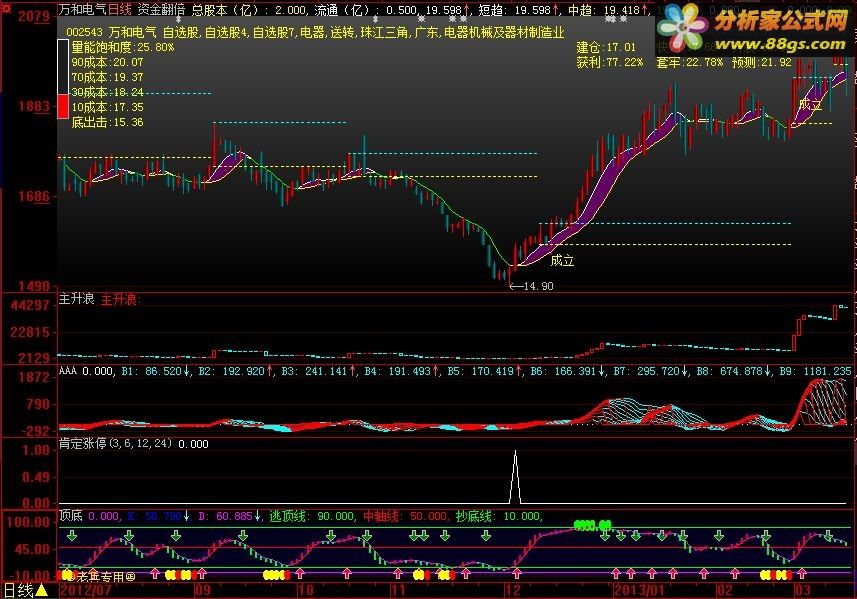Click the 资金翻倍 indicator name
Image resolution: width=857 pixels, height=599 pixels.
[161, 9]
